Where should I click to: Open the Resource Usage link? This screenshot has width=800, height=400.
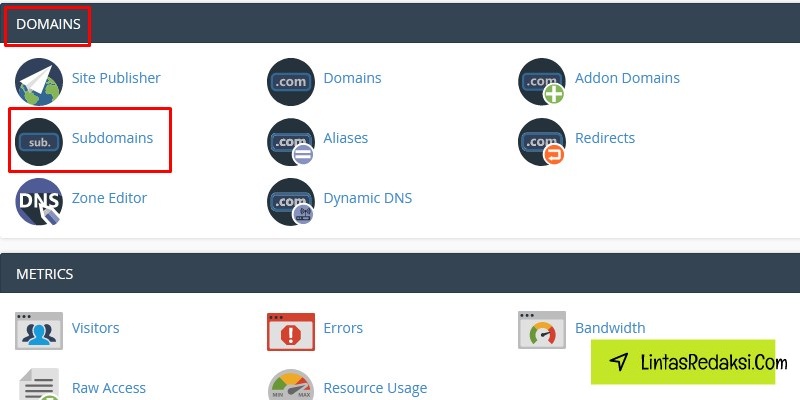[x=375, y=389]
